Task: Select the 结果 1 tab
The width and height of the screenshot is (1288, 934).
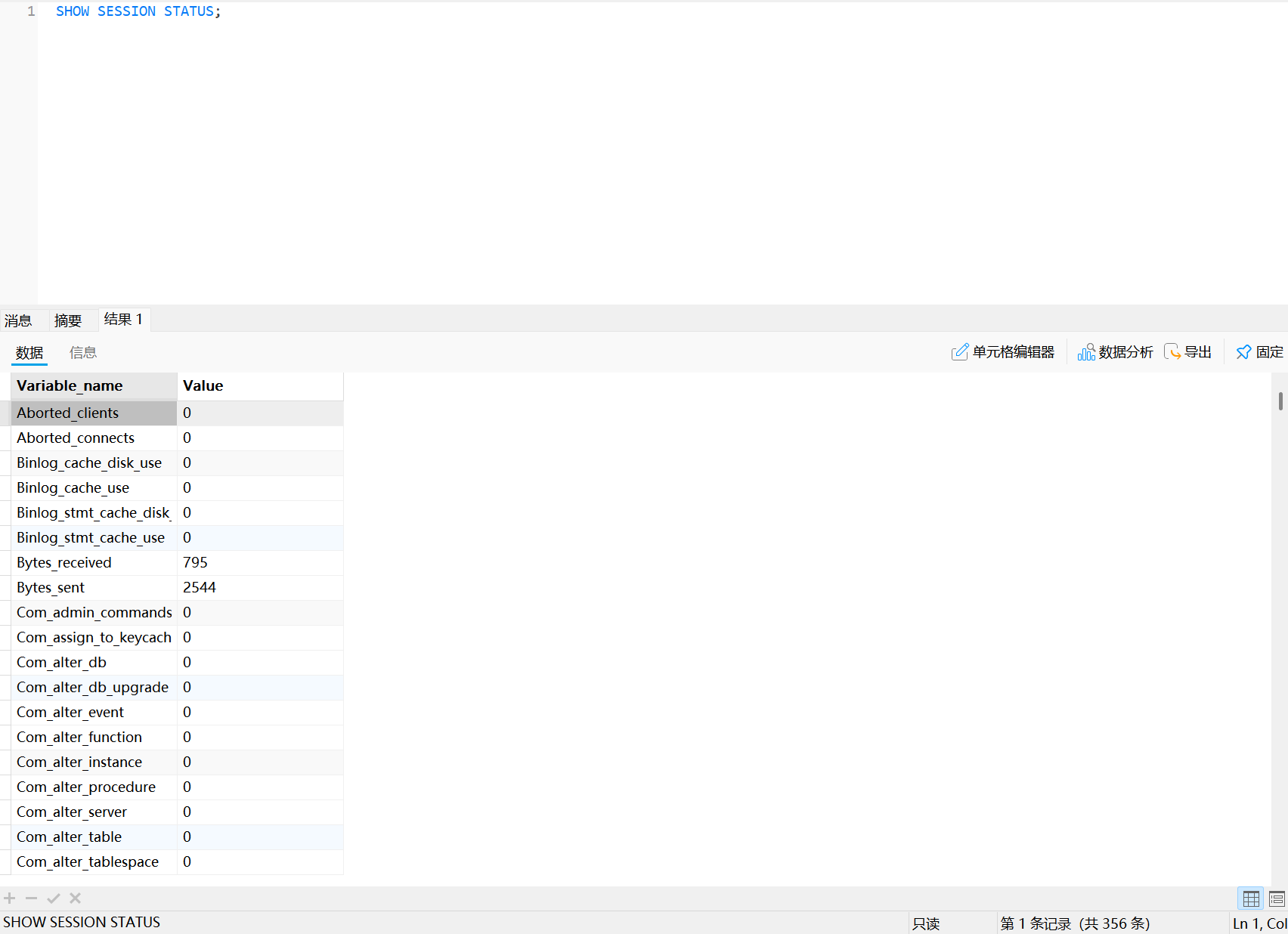Action: [x=123, y=320]
